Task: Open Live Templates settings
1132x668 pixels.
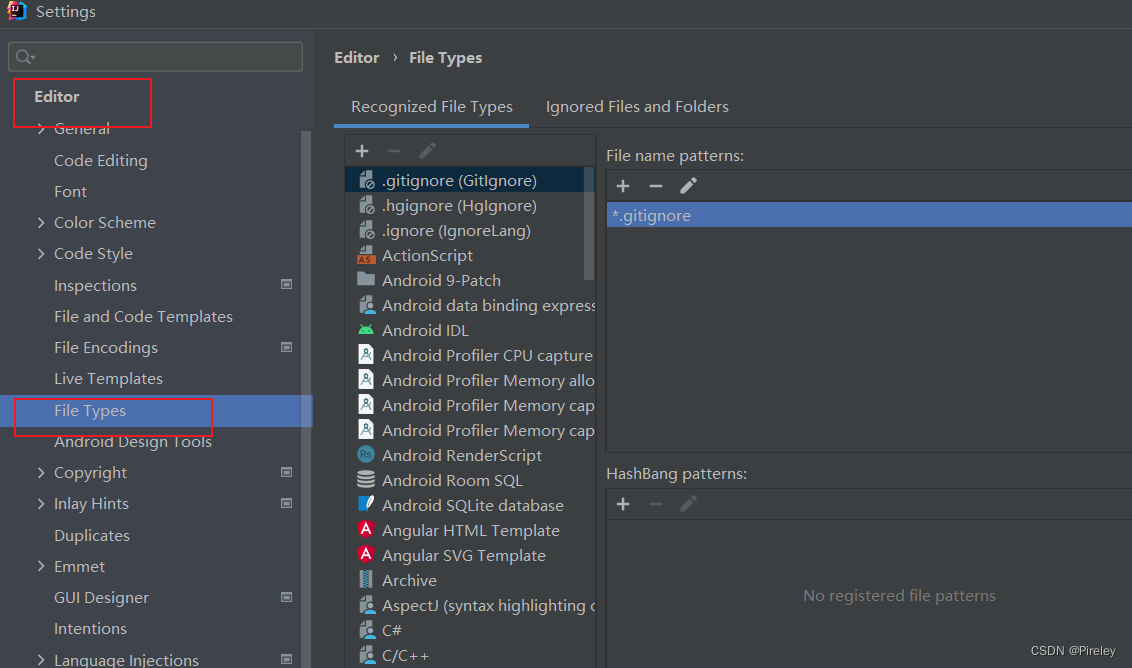Action: pos(108,378)
